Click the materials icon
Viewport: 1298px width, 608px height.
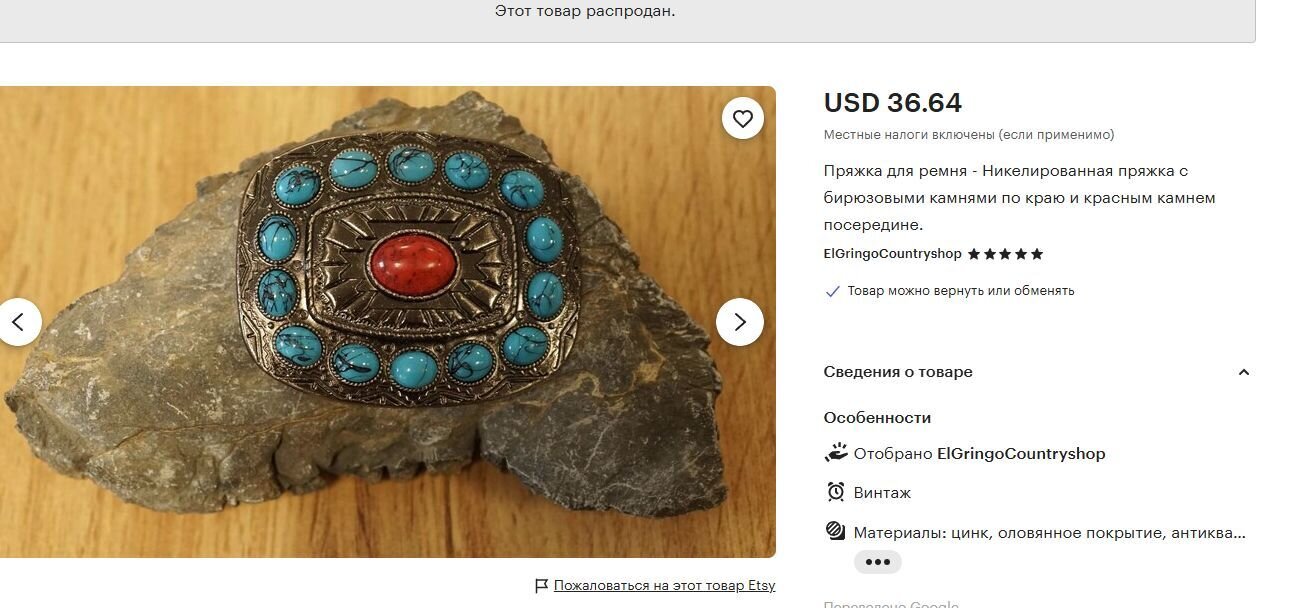(x=836, y=532)
